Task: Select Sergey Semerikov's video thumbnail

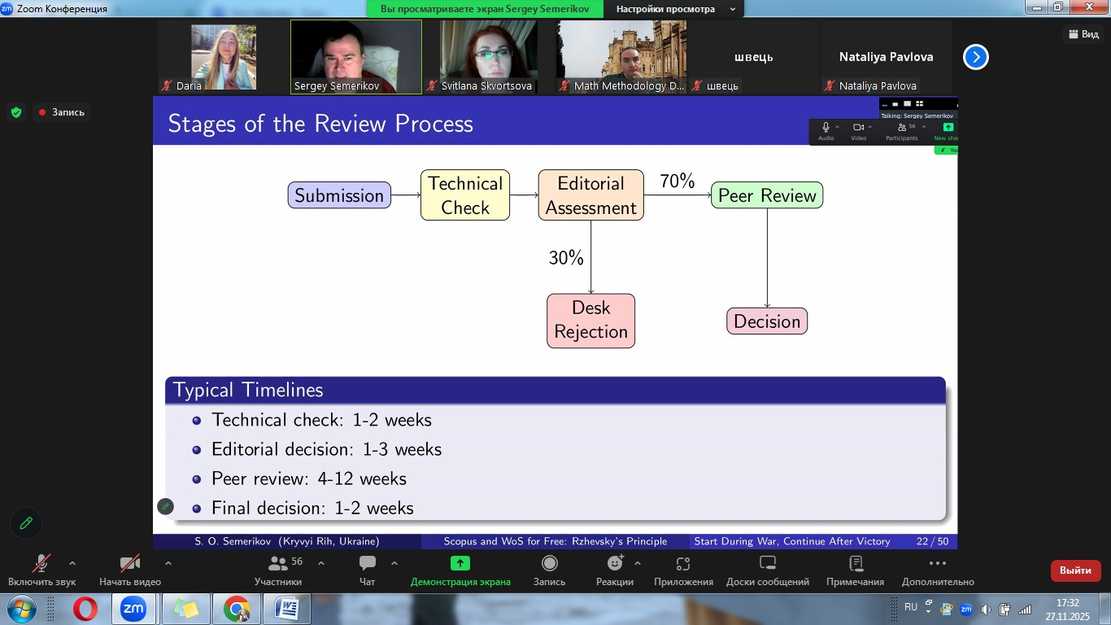Action: (356, 56)
